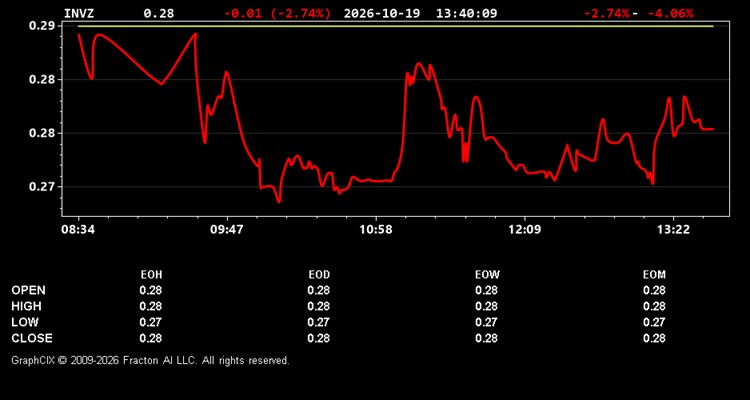Choose the EOW HIGH value 0.28
This screenshot has height=400, width=750.
point(486,306)
